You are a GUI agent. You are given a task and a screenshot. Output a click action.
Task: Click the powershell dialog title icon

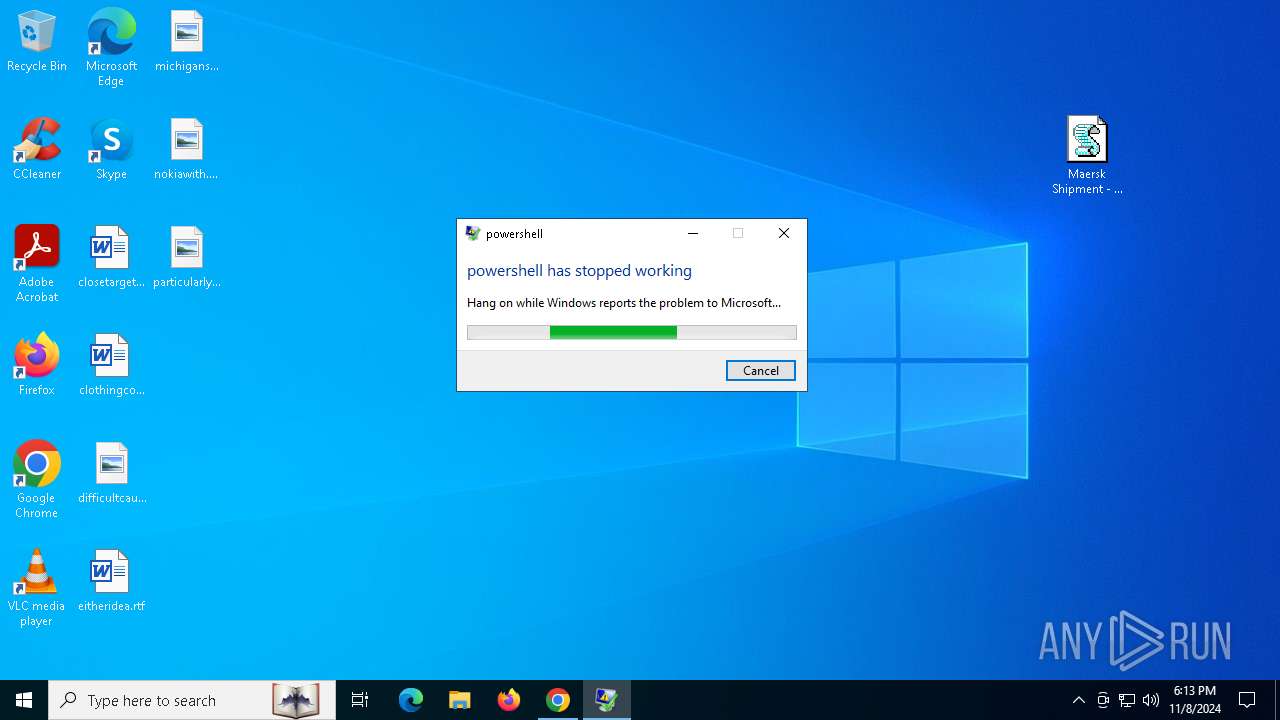[473, 233]
